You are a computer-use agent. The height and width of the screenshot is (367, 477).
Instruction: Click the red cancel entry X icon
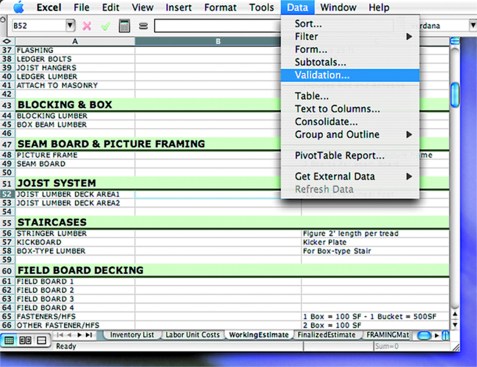[x=87, y=26]
